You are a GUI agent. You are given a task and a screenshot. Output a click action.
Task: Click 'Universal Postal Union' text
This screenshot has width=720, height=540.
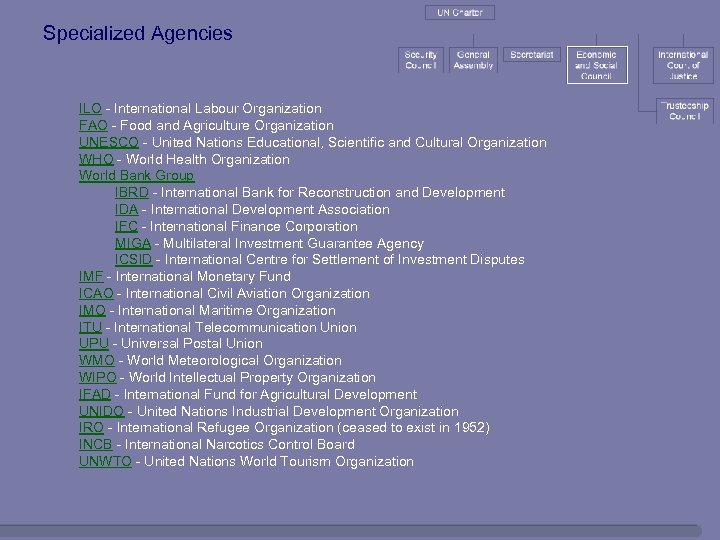pyautogui.click(x=191, y=343)
